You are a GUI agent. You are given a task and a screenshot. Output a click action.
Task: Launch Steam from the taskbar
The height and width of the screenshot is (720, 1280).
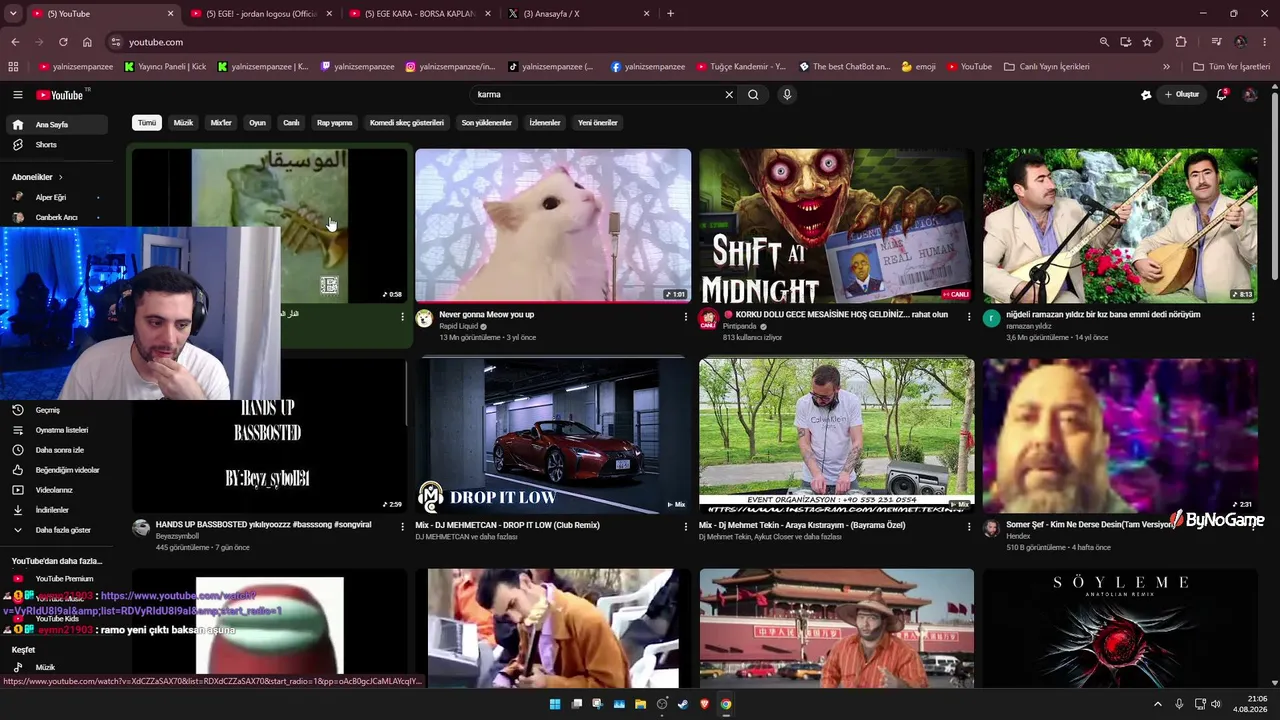[683, 704]
